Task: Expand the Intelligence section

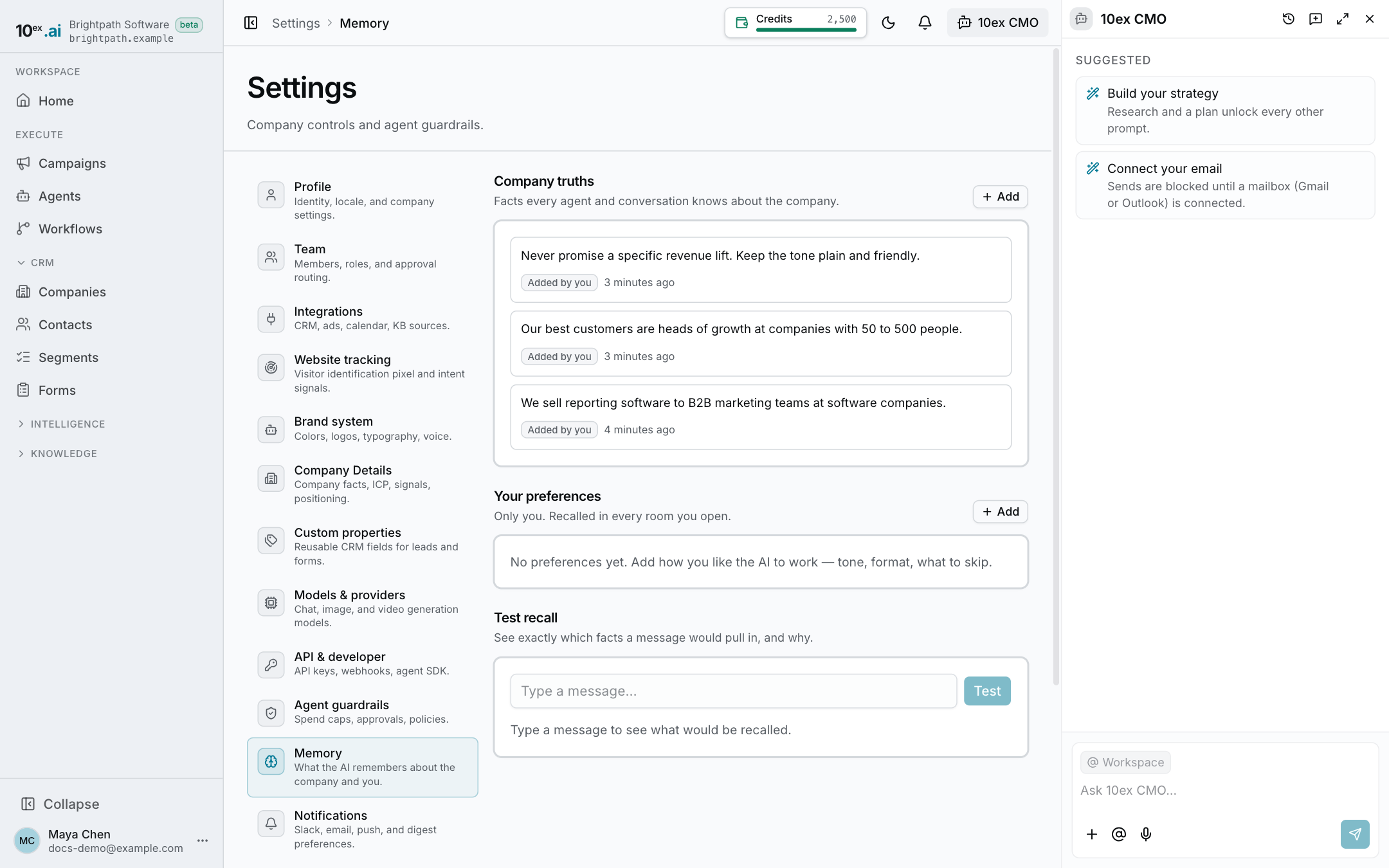Action: click(61, 424)
